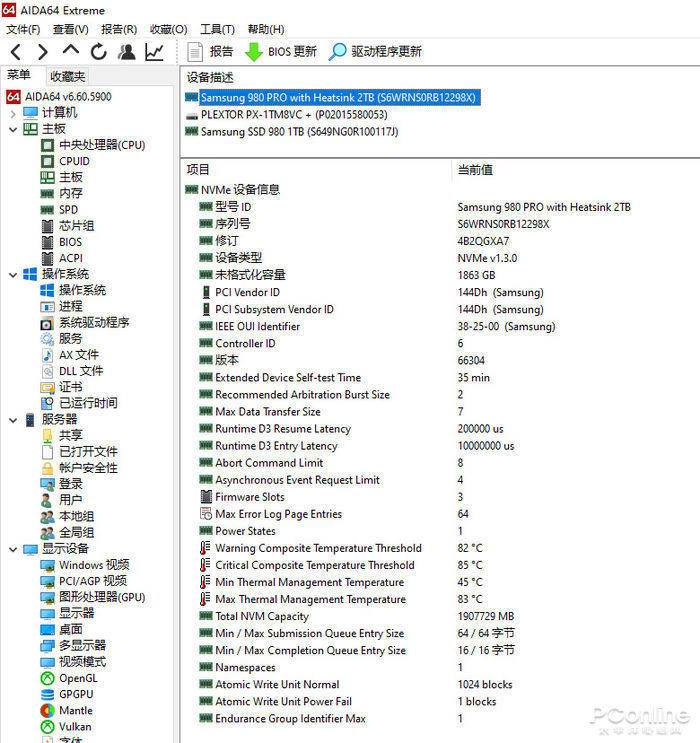Open the 查看(V) menu

coord(71,29)
